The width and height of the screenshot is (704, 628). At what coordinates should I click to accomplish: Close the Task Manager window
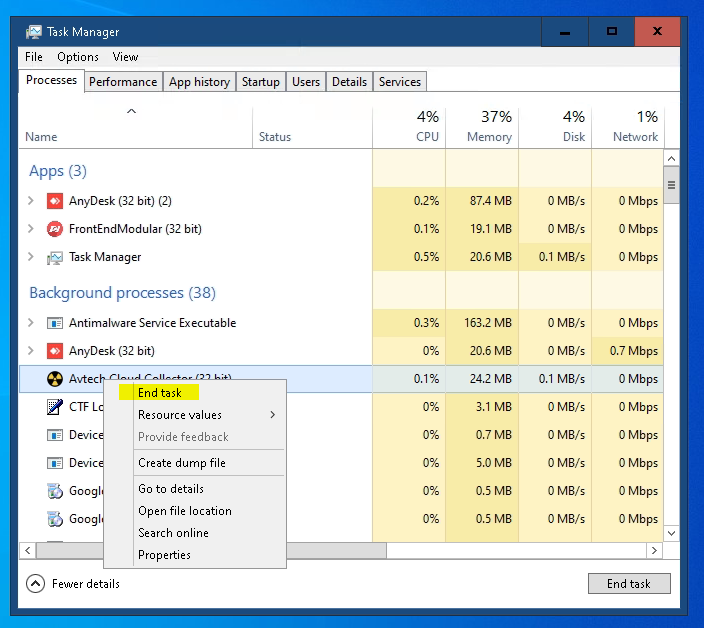tap(657, 32)
